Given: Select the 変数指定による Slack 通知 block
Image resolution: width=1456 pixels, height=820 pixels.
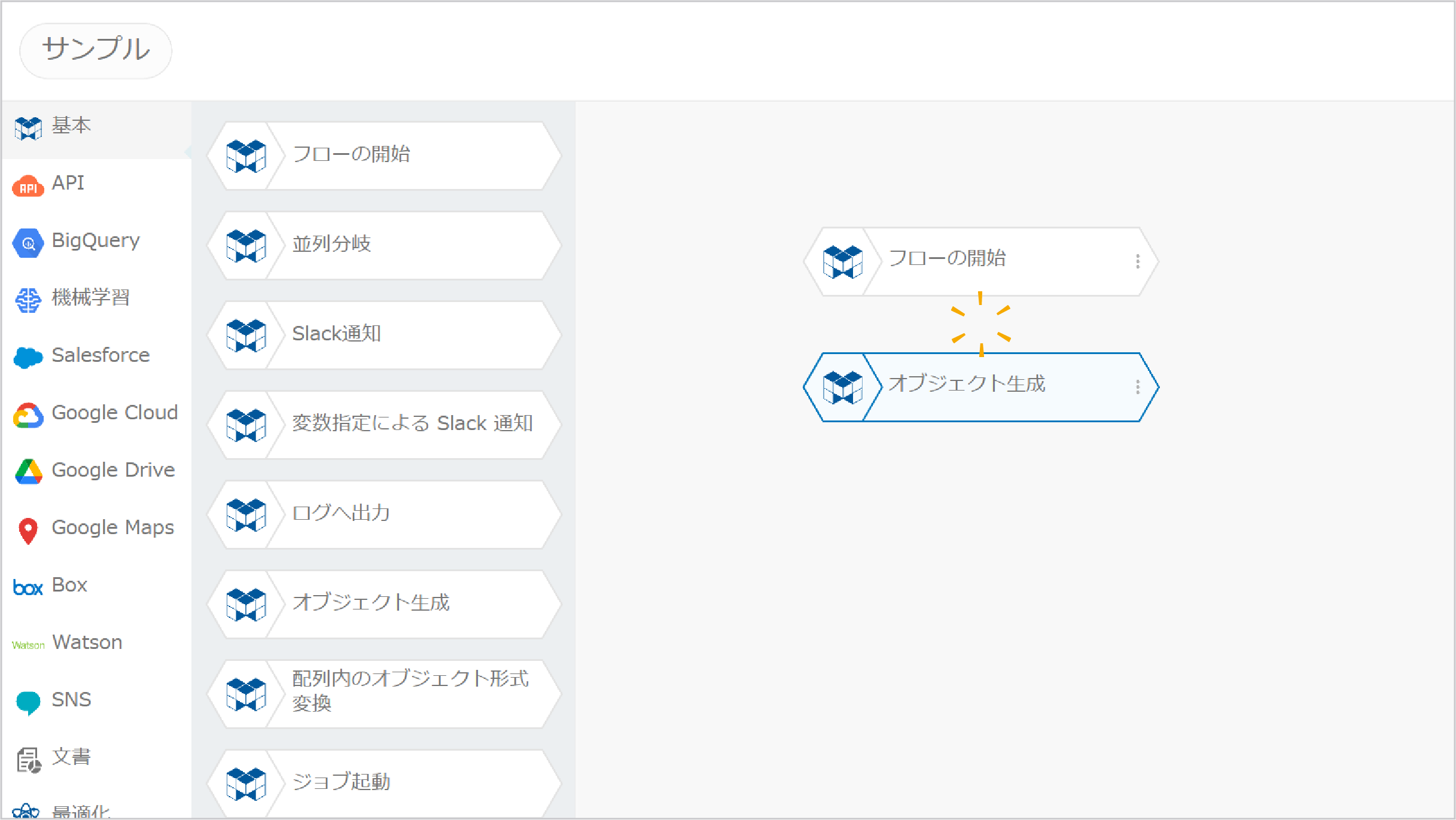Looking at the screenshot, I should (384, 425).
